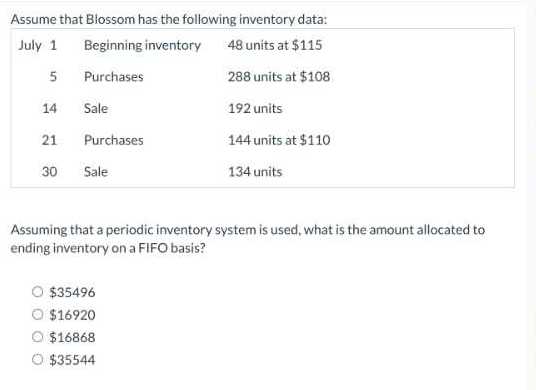Click the 288 units at $108 cell
The height and width of the screenshot is (390, 536).
click(279, 77)
